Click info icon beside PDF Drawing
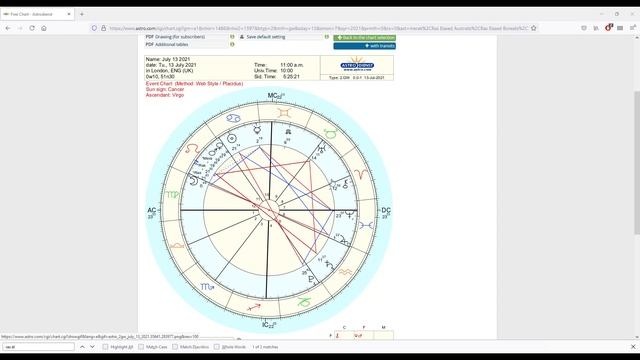640x360 pixels. 232,37
